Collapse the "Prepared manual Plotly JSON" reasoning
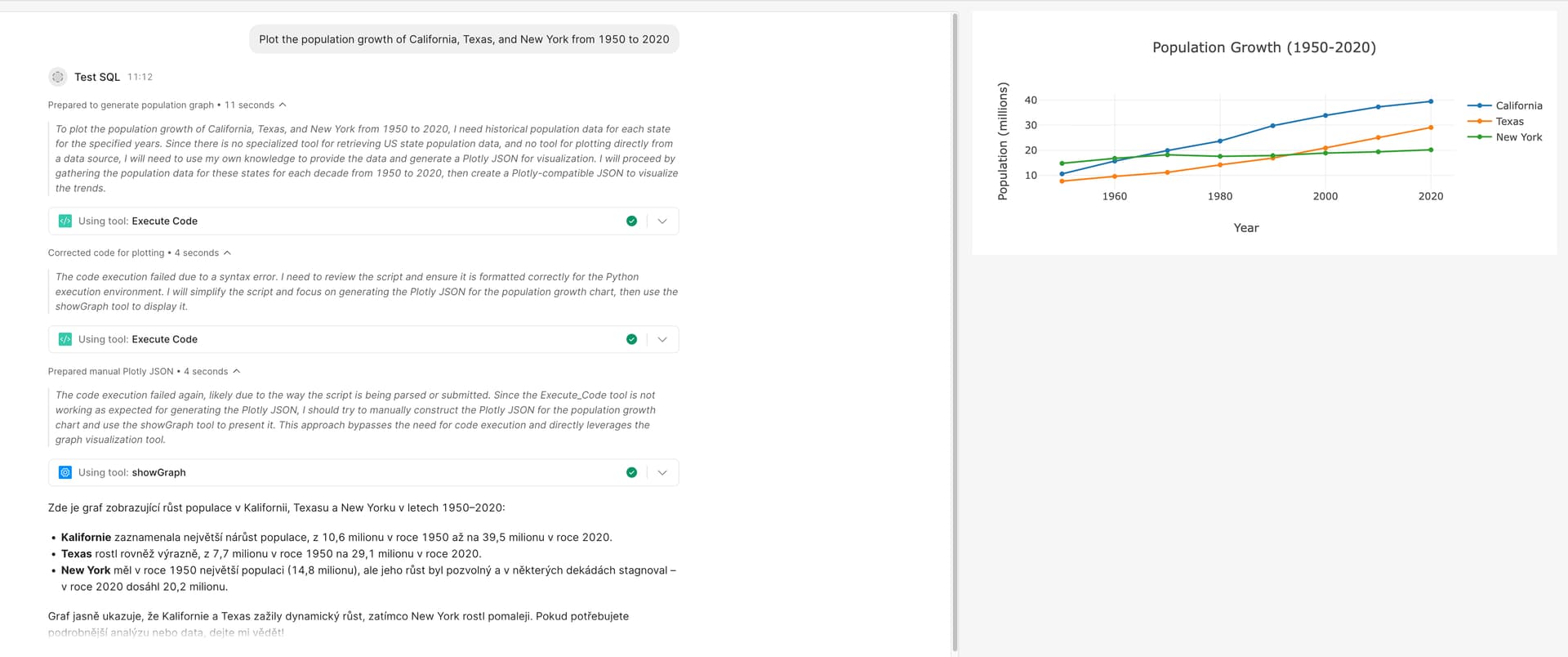The height and width of the screenshot is (657, 1568). [x=237, y=371]
